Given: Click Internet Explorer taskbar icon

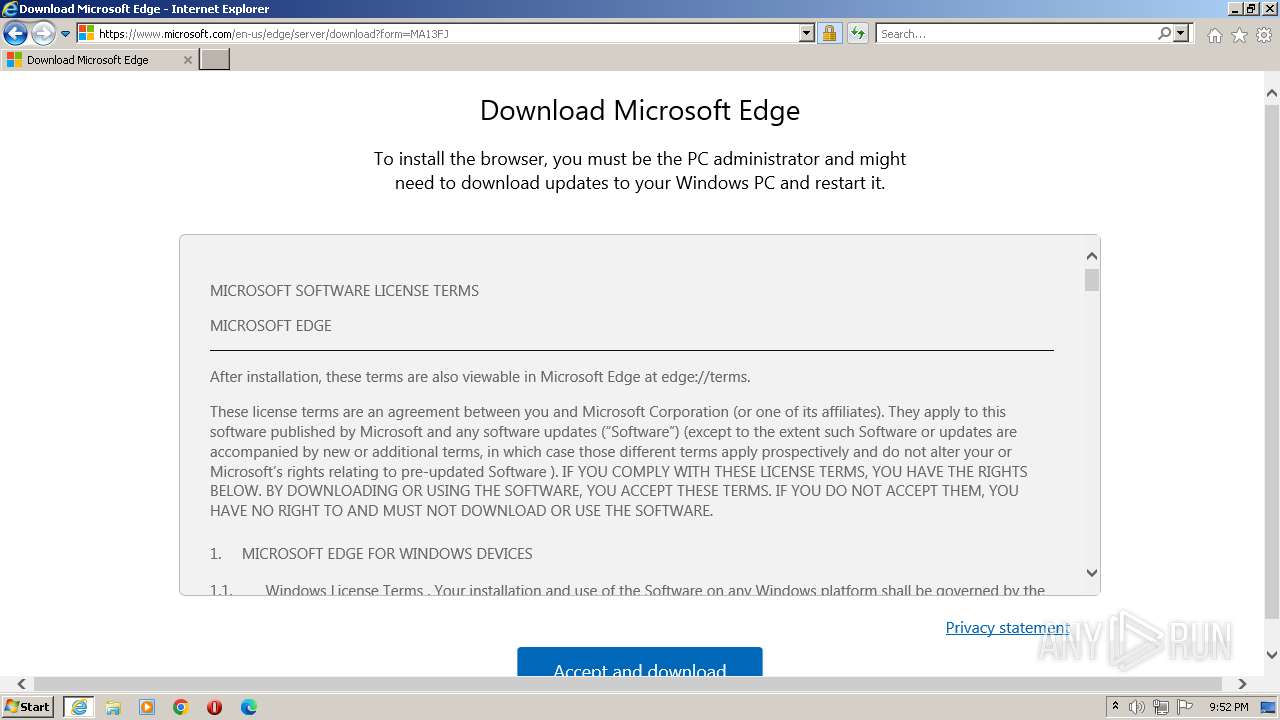Looking at the screenshot, I should point(79,707).
